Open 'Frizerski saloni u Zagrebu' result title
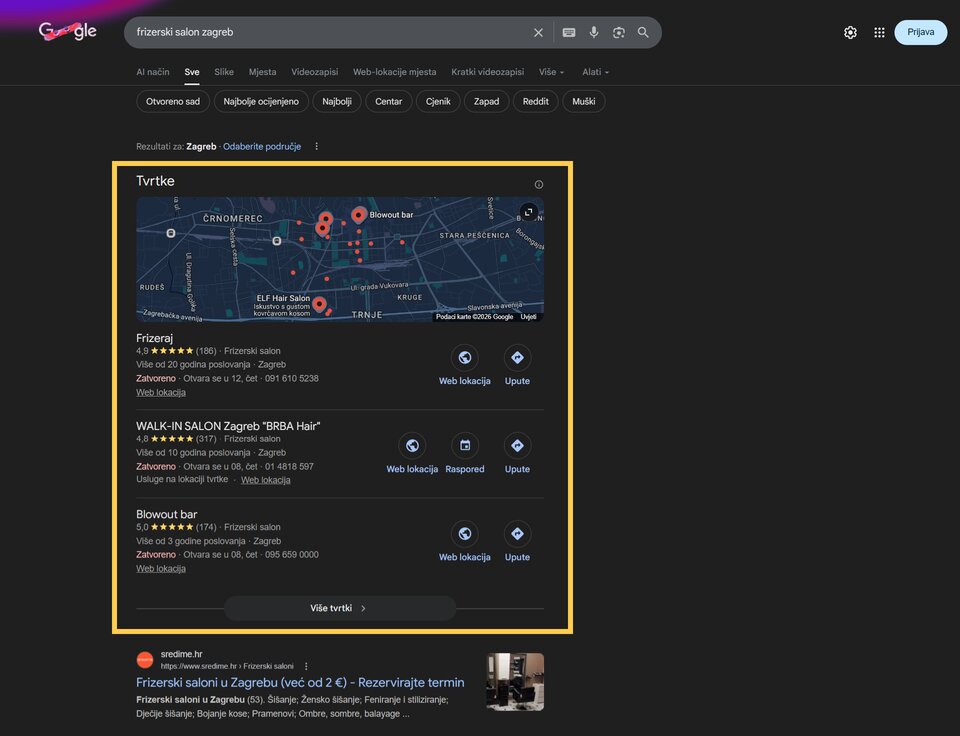The height and width of the screenshot is (736, 960). click(x=300, y=682)
